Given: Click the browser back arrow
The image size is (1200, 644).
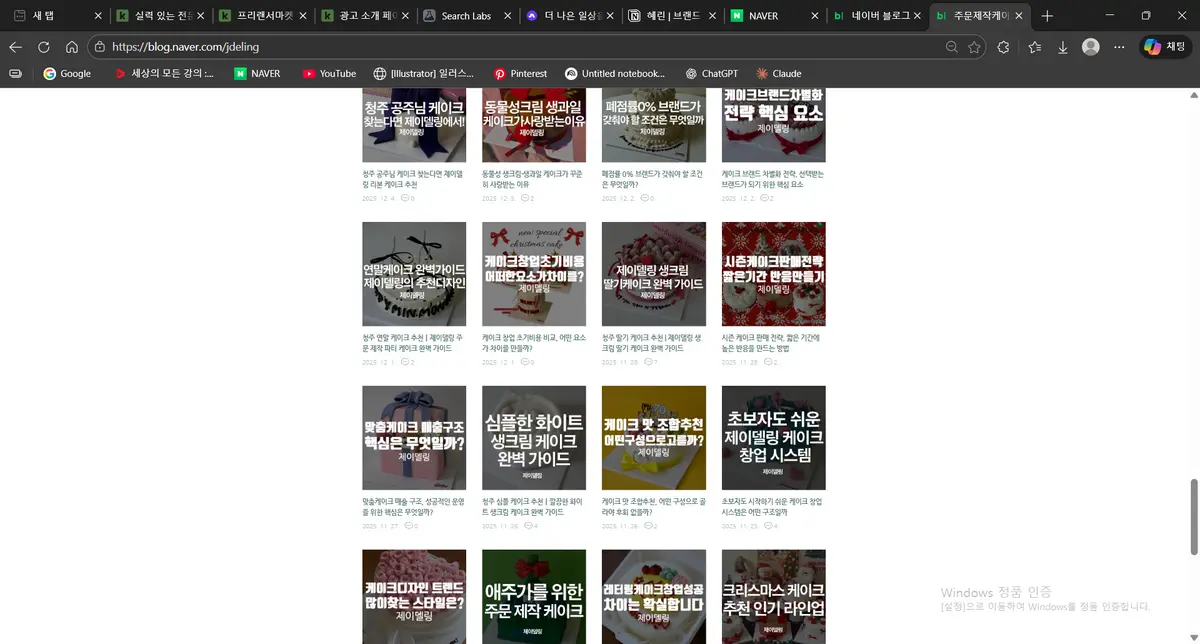Looking at the screenshot, I should coord(15,47).
